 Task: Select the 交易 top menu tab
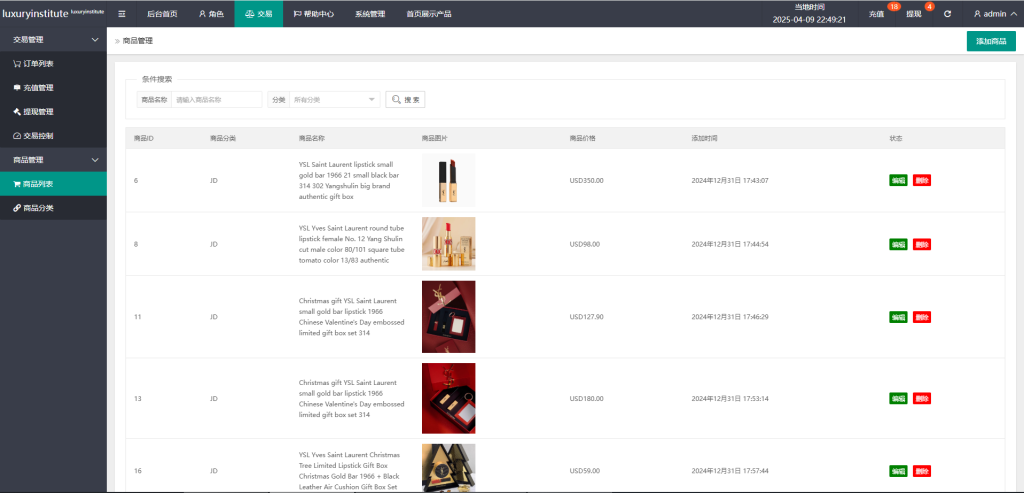click(259, 14)
